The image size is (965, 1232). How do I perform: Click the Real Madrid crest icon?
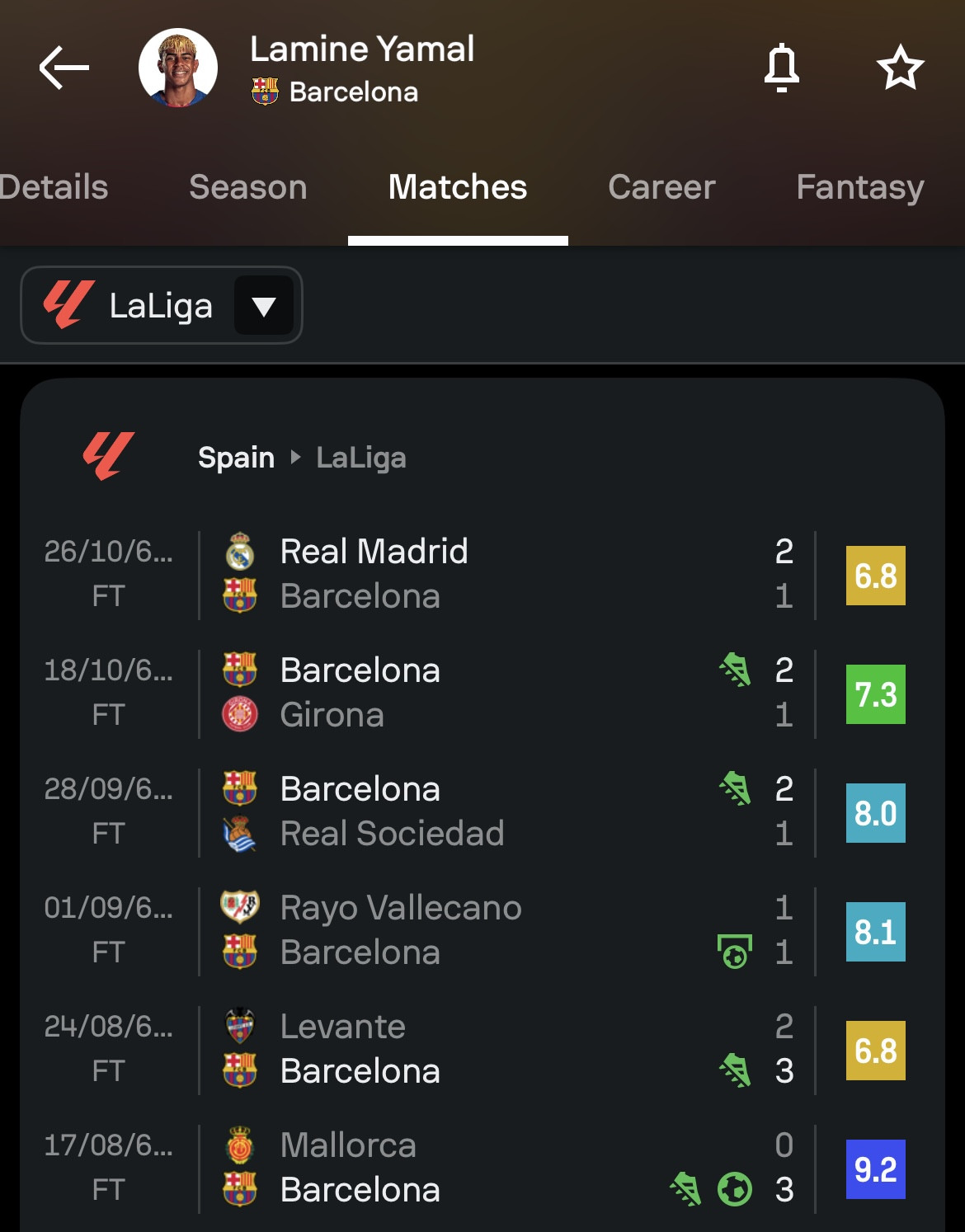coord(240,551)
